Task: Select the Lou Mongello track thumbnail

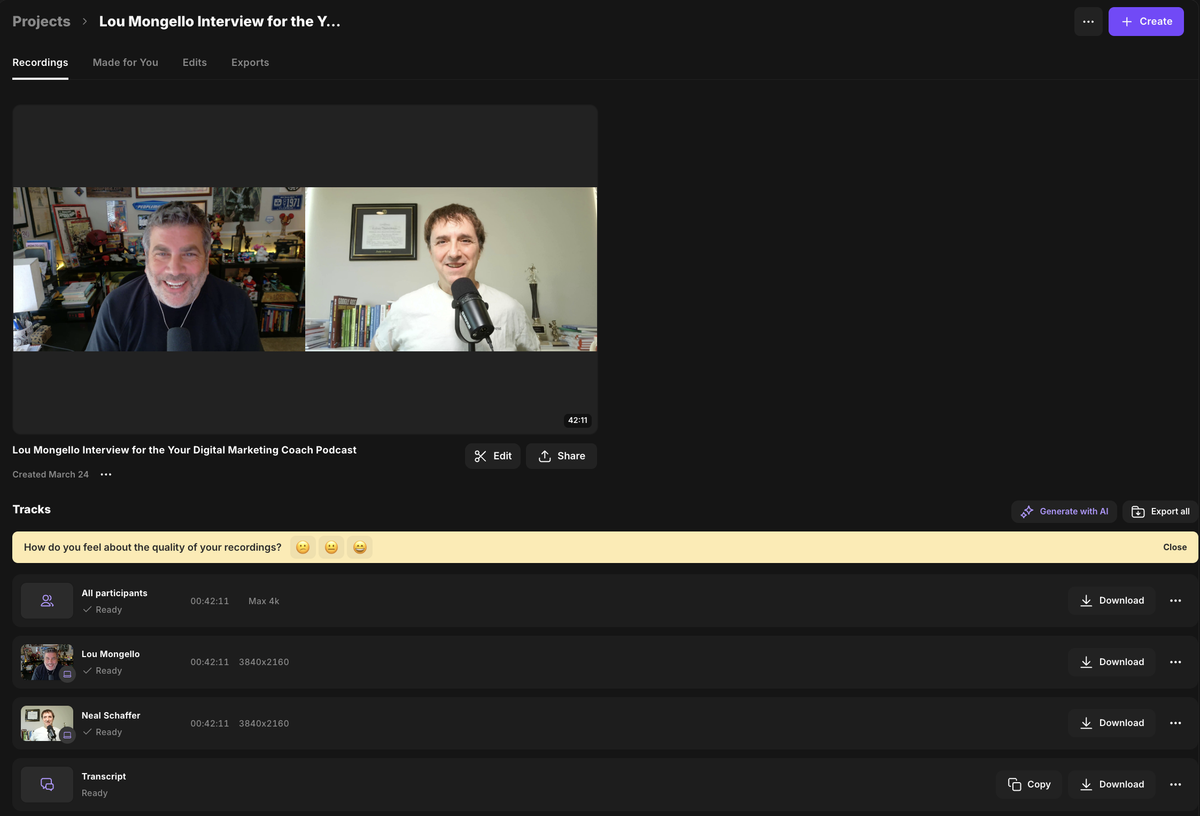Action: (47, 662)
